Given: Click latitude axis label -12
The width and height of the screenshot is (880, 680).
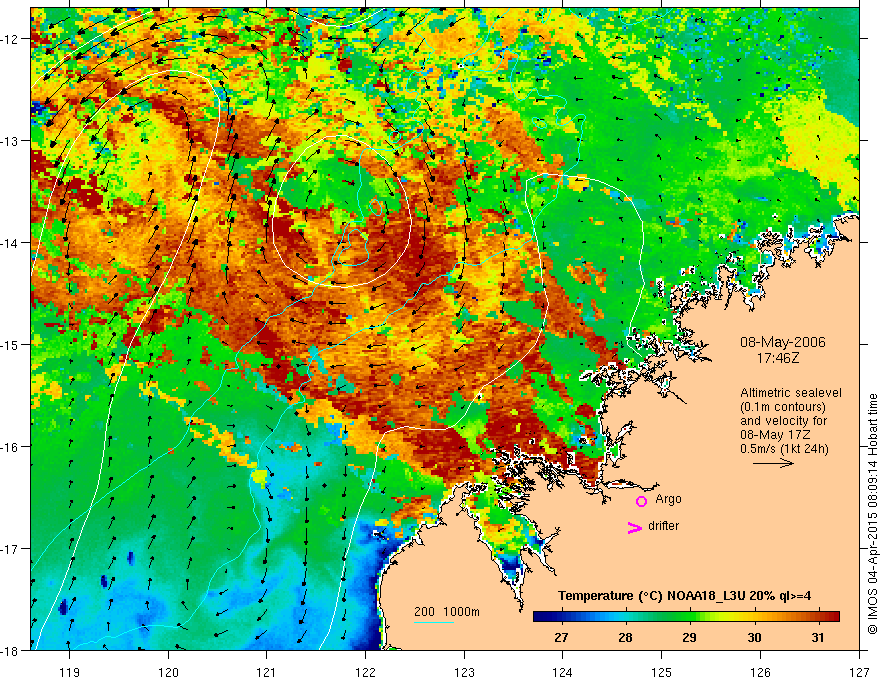Looking at the screenshot, I should tap(11, 39).
